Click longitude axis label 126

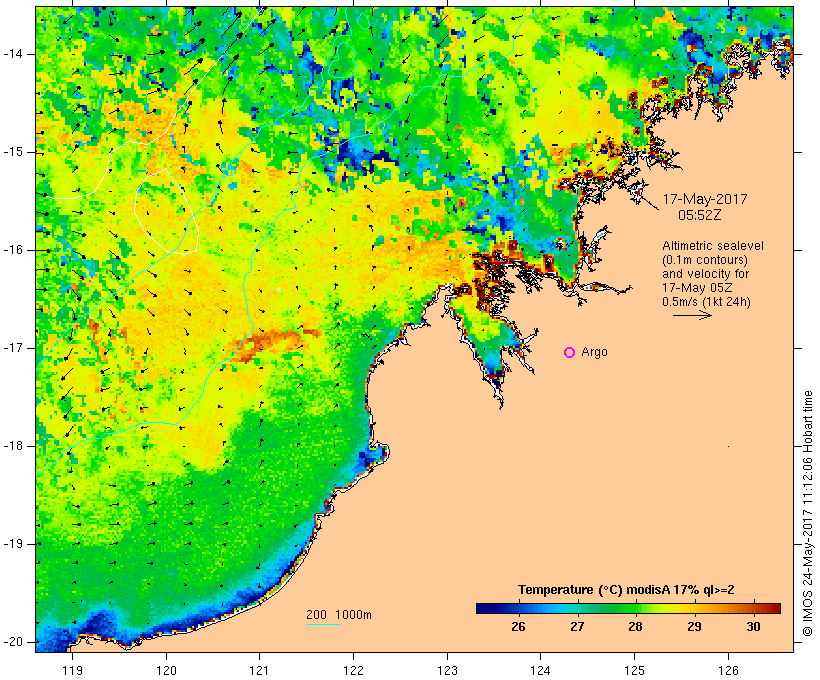(x=728, y=670)
